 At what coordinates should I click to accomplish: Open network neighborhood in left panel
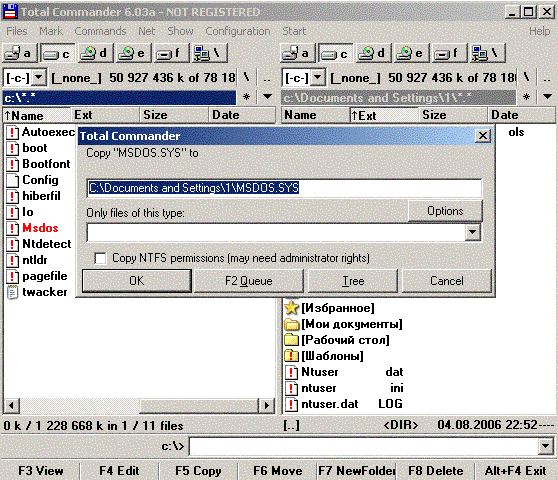(209, 53)
